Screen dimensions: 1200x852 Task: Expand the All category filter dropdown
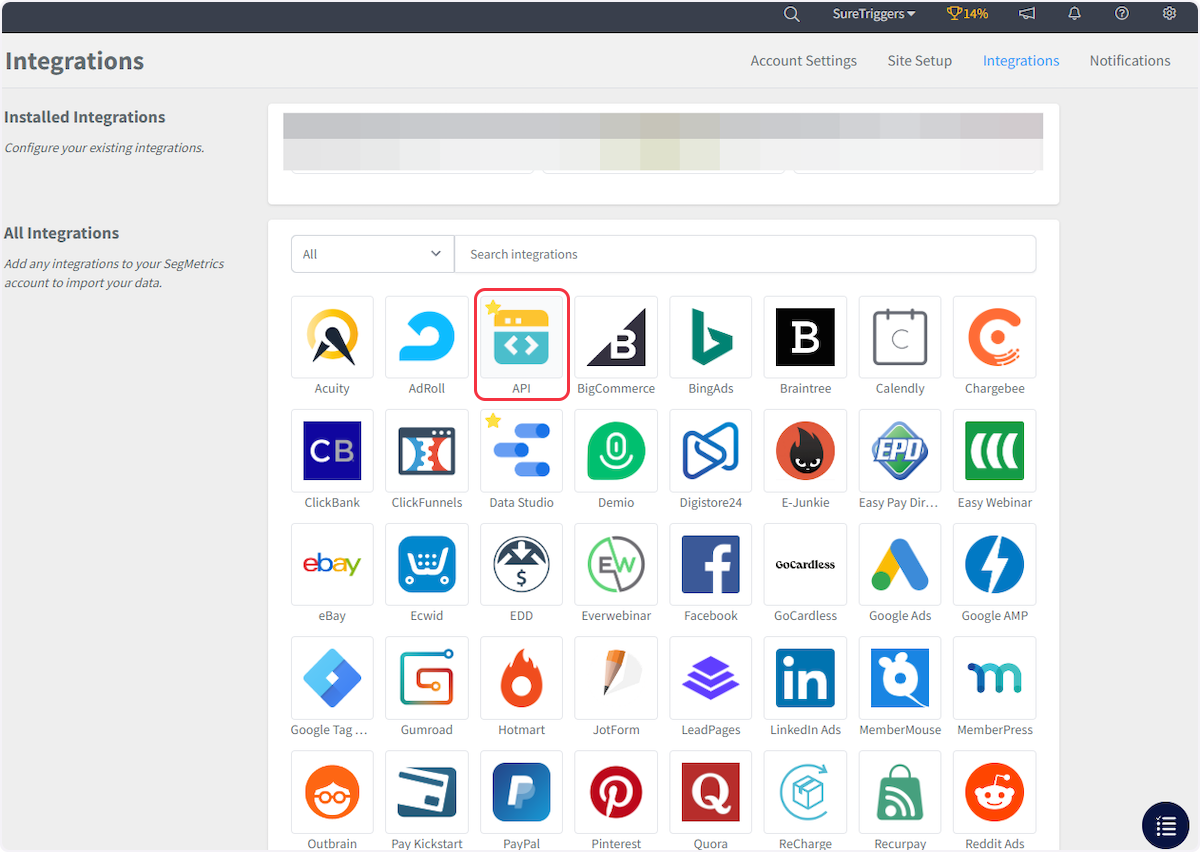point(373,254)
